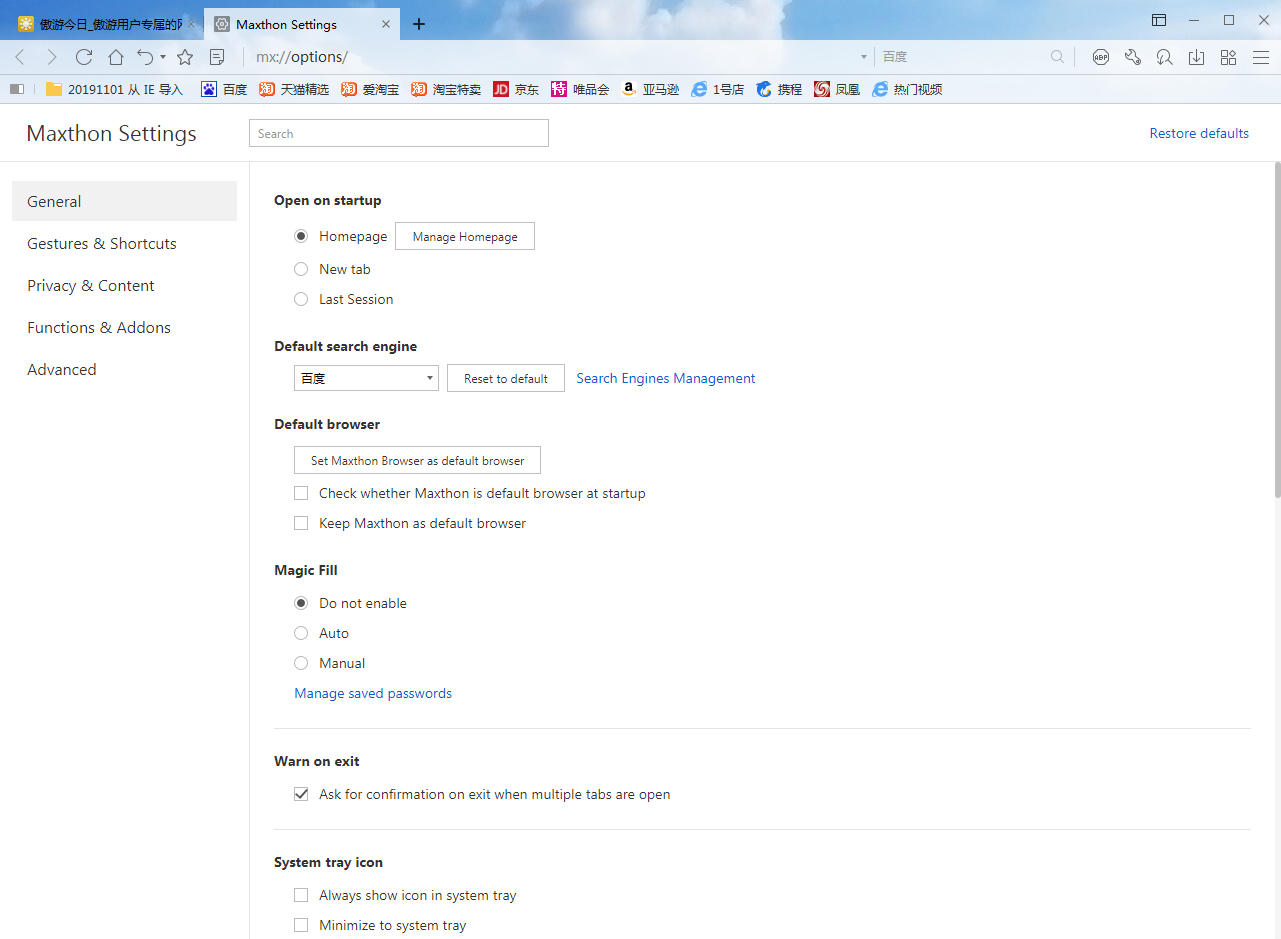
Task: Open the 天猫精选 bookmark
Action: coord(294,89)
